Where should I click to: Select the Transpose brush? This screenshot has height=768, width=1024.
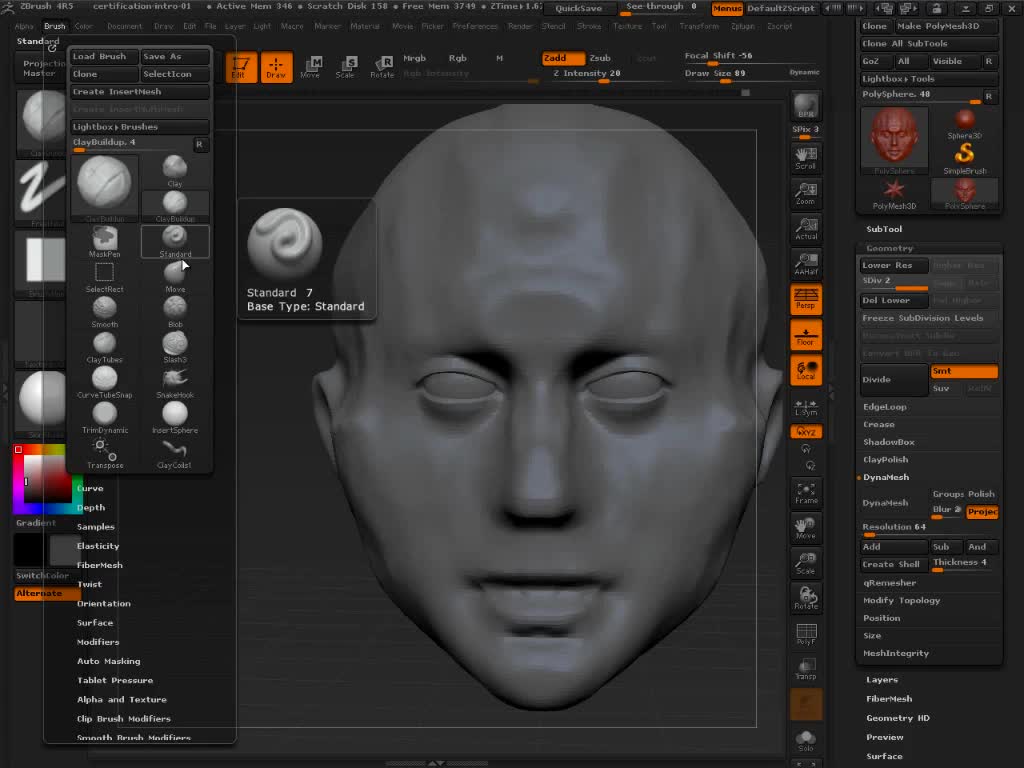[104, 453]
